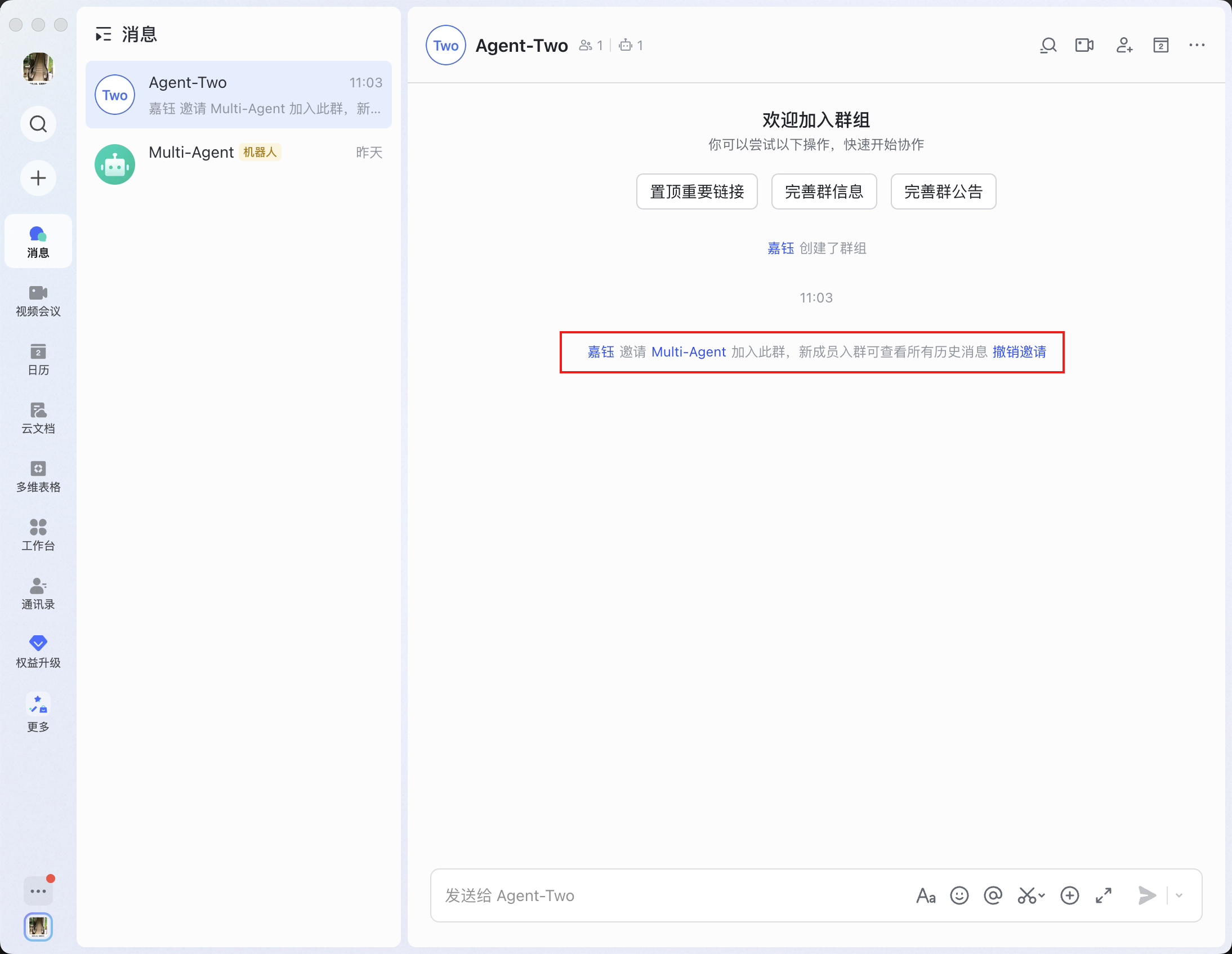
Task: Insert an emoji into the message box
Action: pos(959,895)
